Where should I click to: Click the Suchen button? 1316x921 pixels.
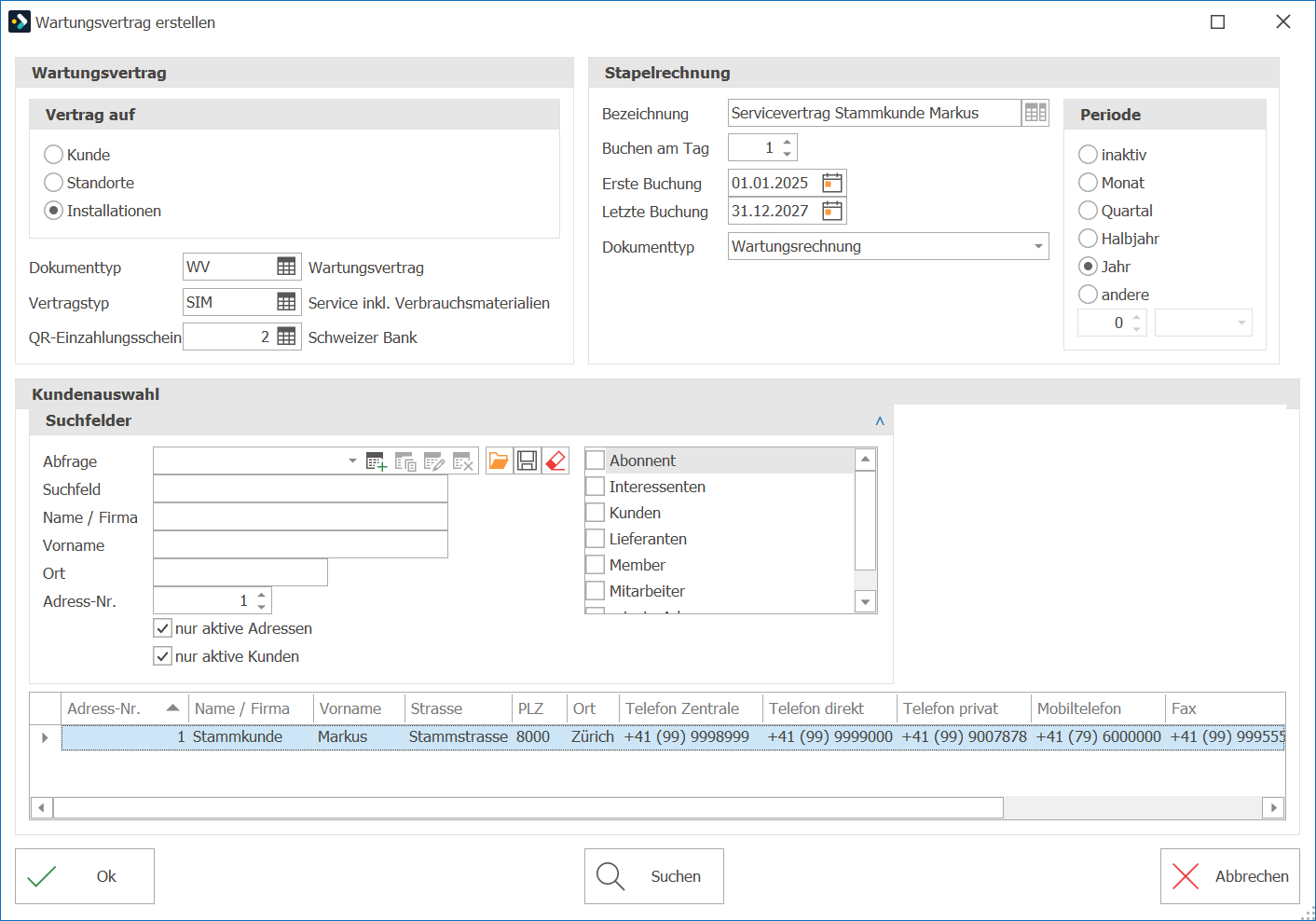pos(654,876)
